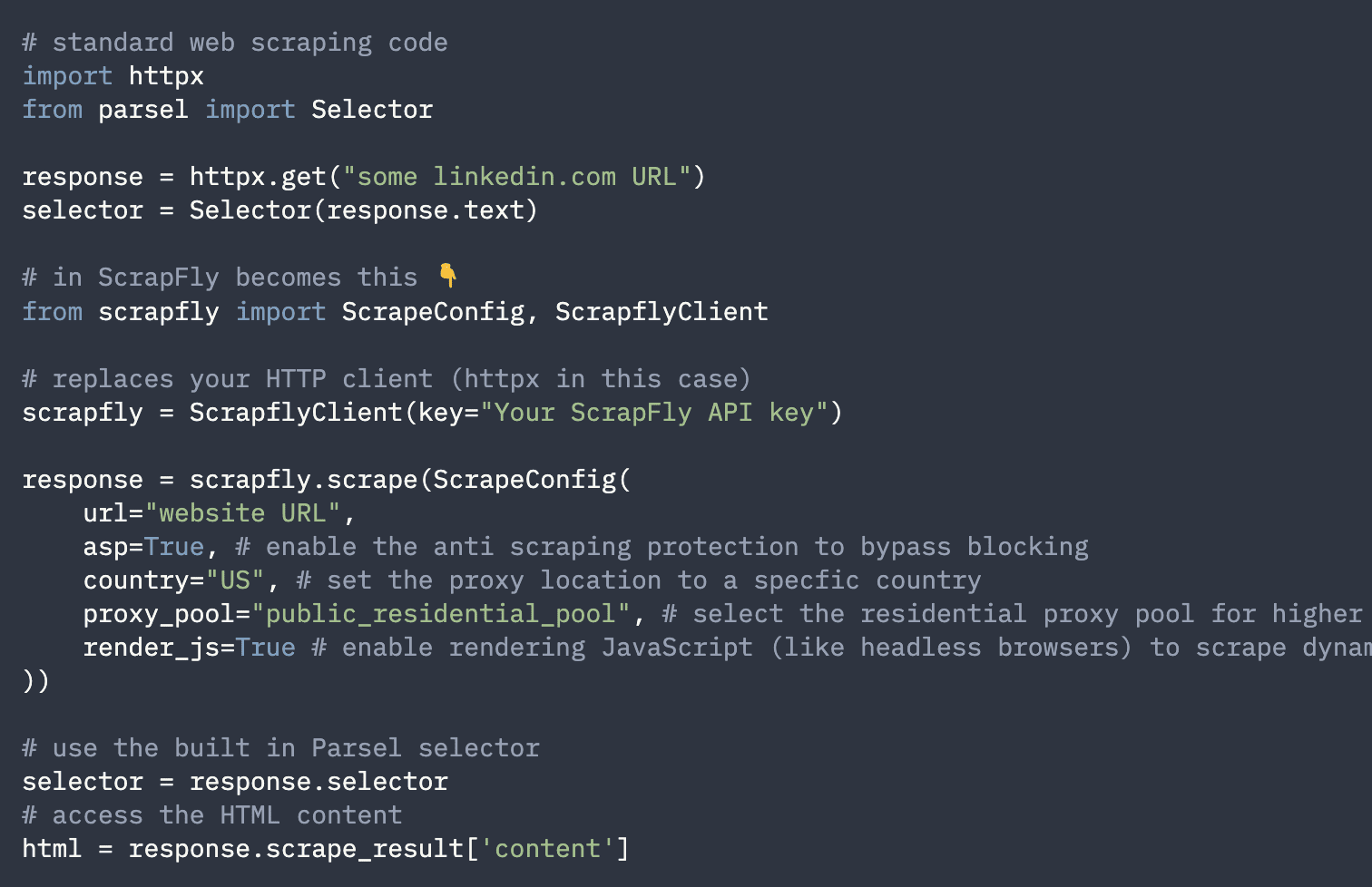Click 'scrapfly.scrape' method call
Screen dimensions: 1372x887
[303, 480]
